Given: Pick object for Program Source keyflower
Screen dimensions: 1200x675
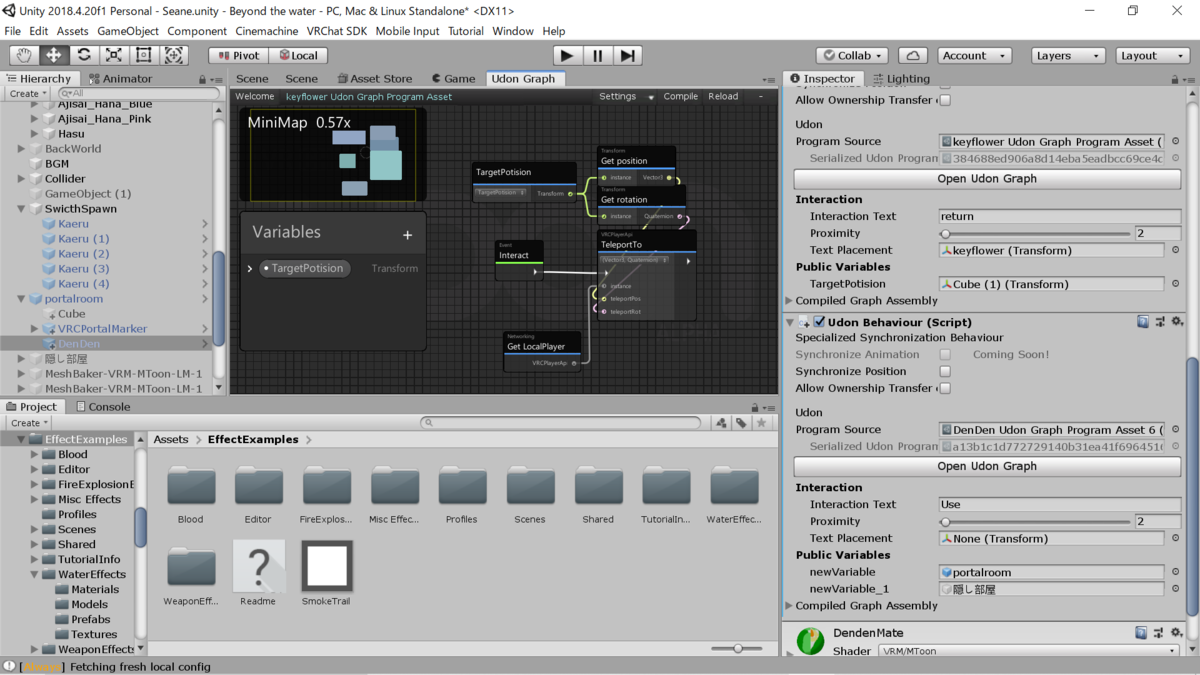Looking at the screenshot, I should tap(1175, 142).
